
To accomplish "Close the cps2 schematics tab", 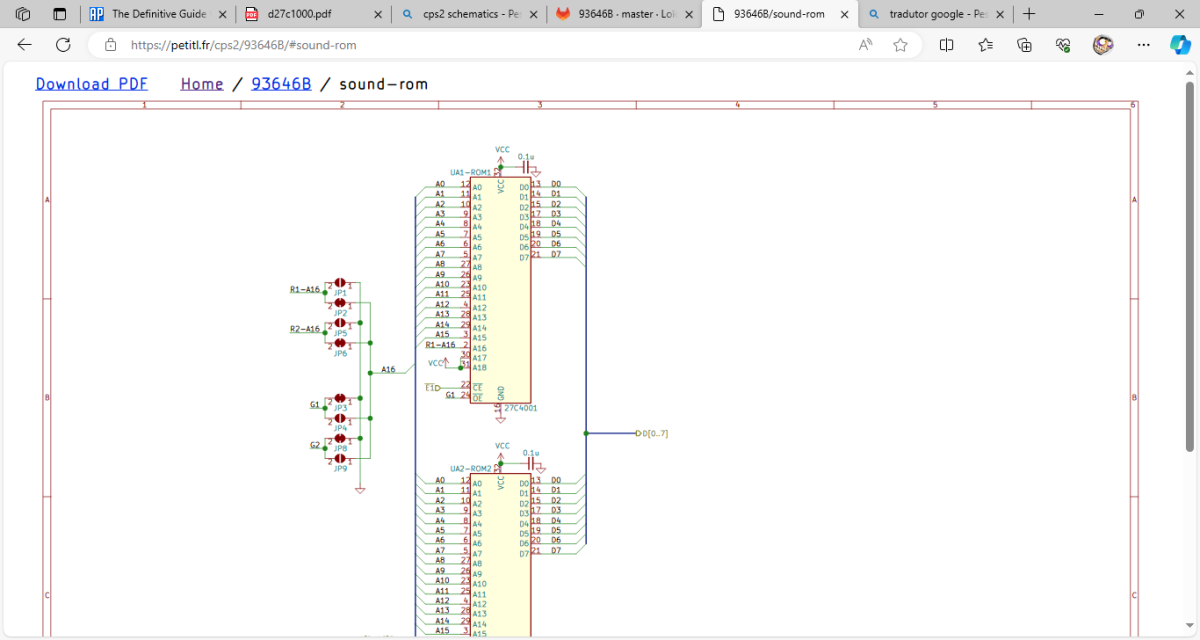I will point(533,15).
